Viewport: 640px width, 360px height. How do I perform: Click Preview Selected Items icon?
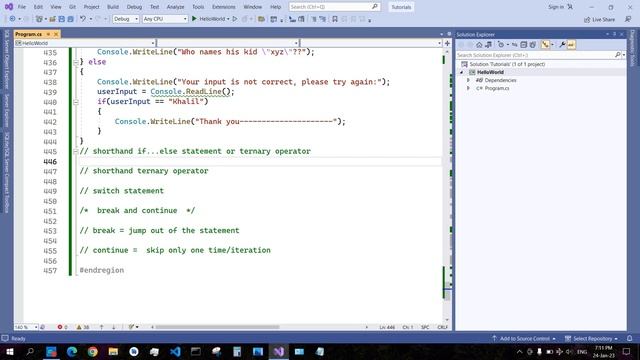[571, 44]
